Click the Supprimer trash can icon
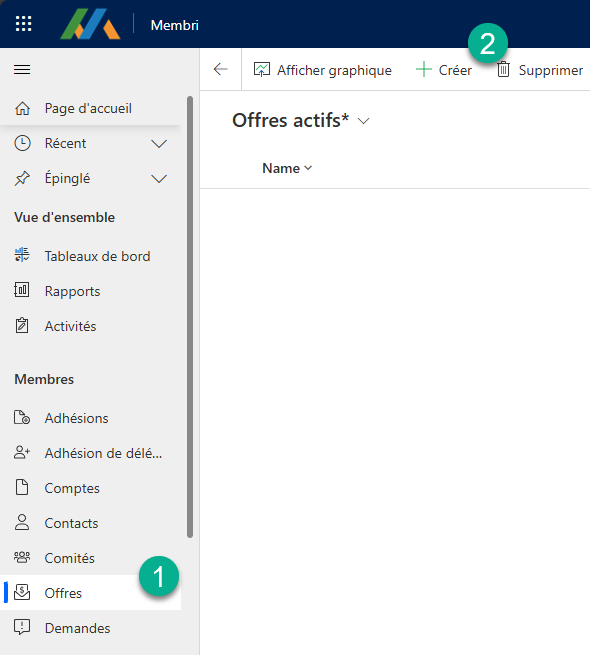 pyautogui.click(x=503, y=69)
